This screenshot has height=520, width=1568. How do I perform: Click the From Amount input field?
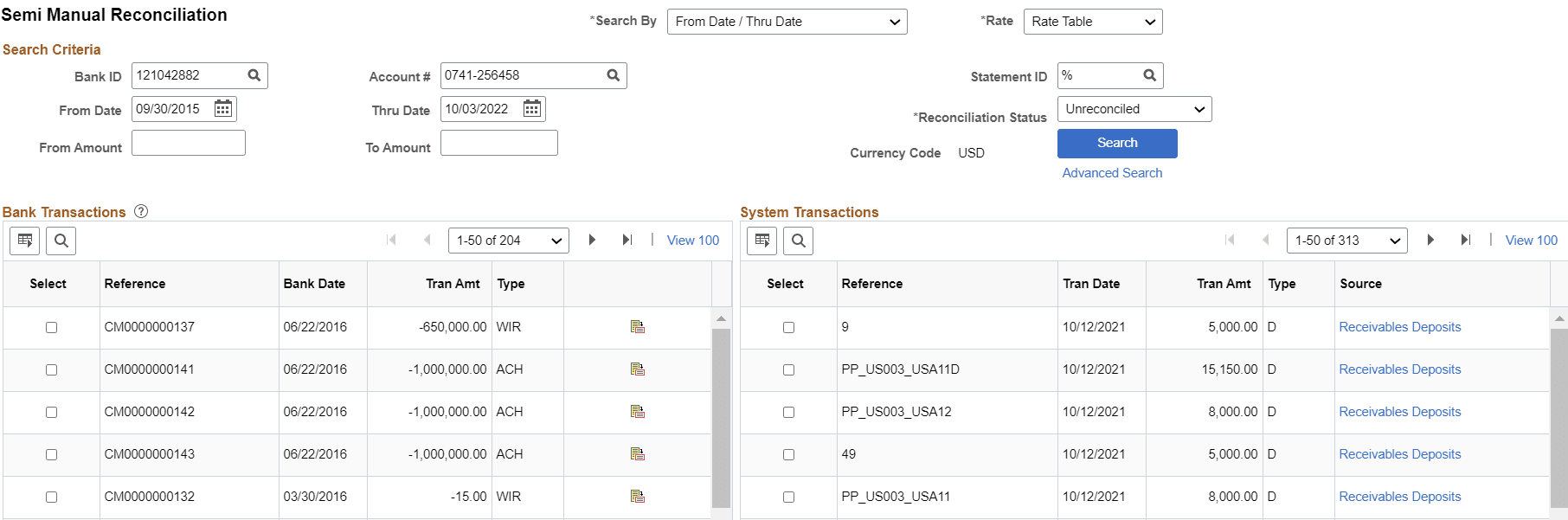tap(189, 143)
